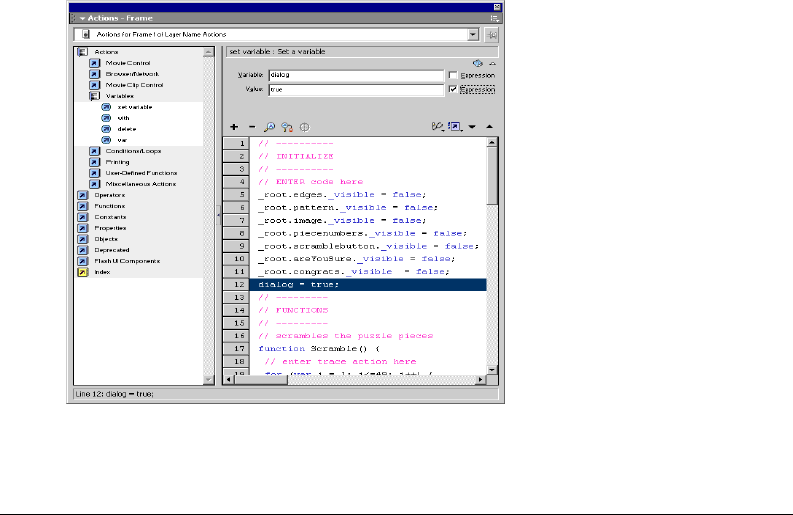793x515 pixels.
Task: Close the Actions panel window
Action: (497, 7)
